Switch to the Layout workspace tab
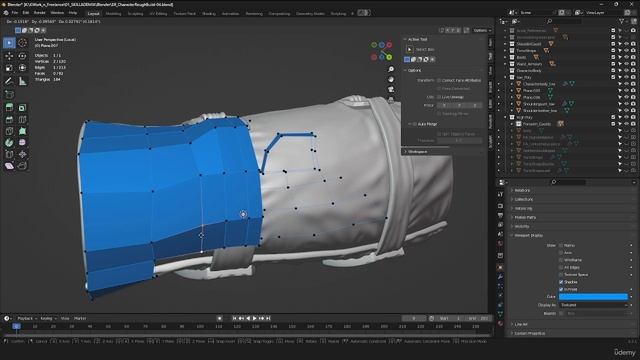640x360 pixels. coord(93,13)
